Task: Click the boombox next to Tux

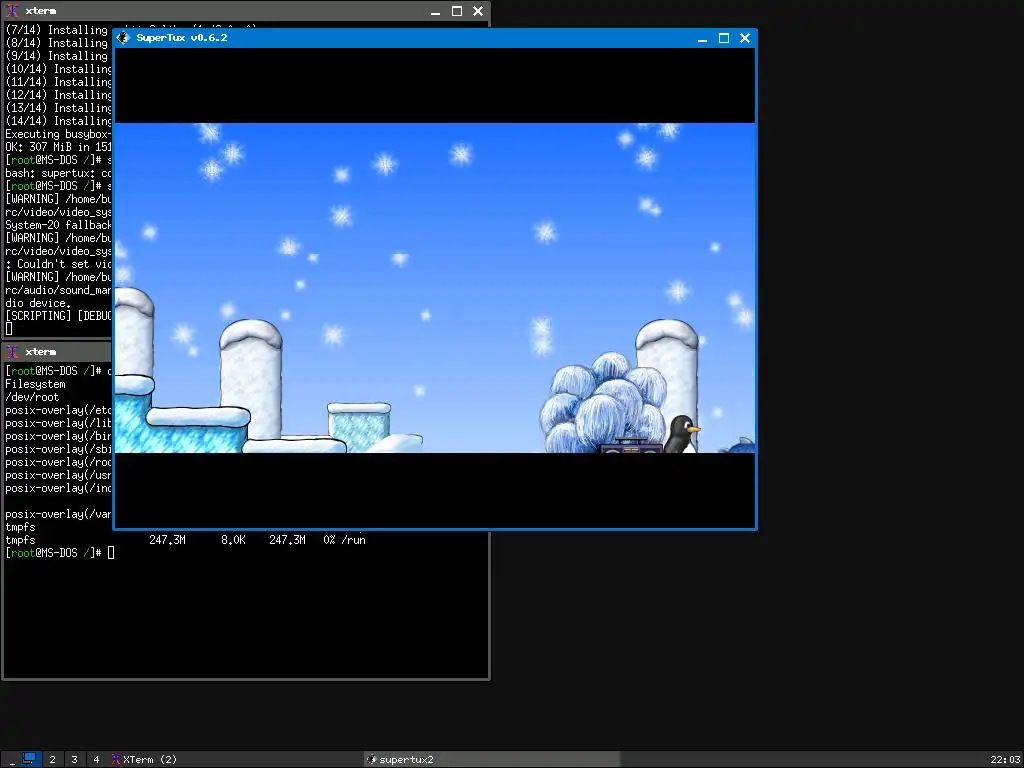Action: point(632,445)
